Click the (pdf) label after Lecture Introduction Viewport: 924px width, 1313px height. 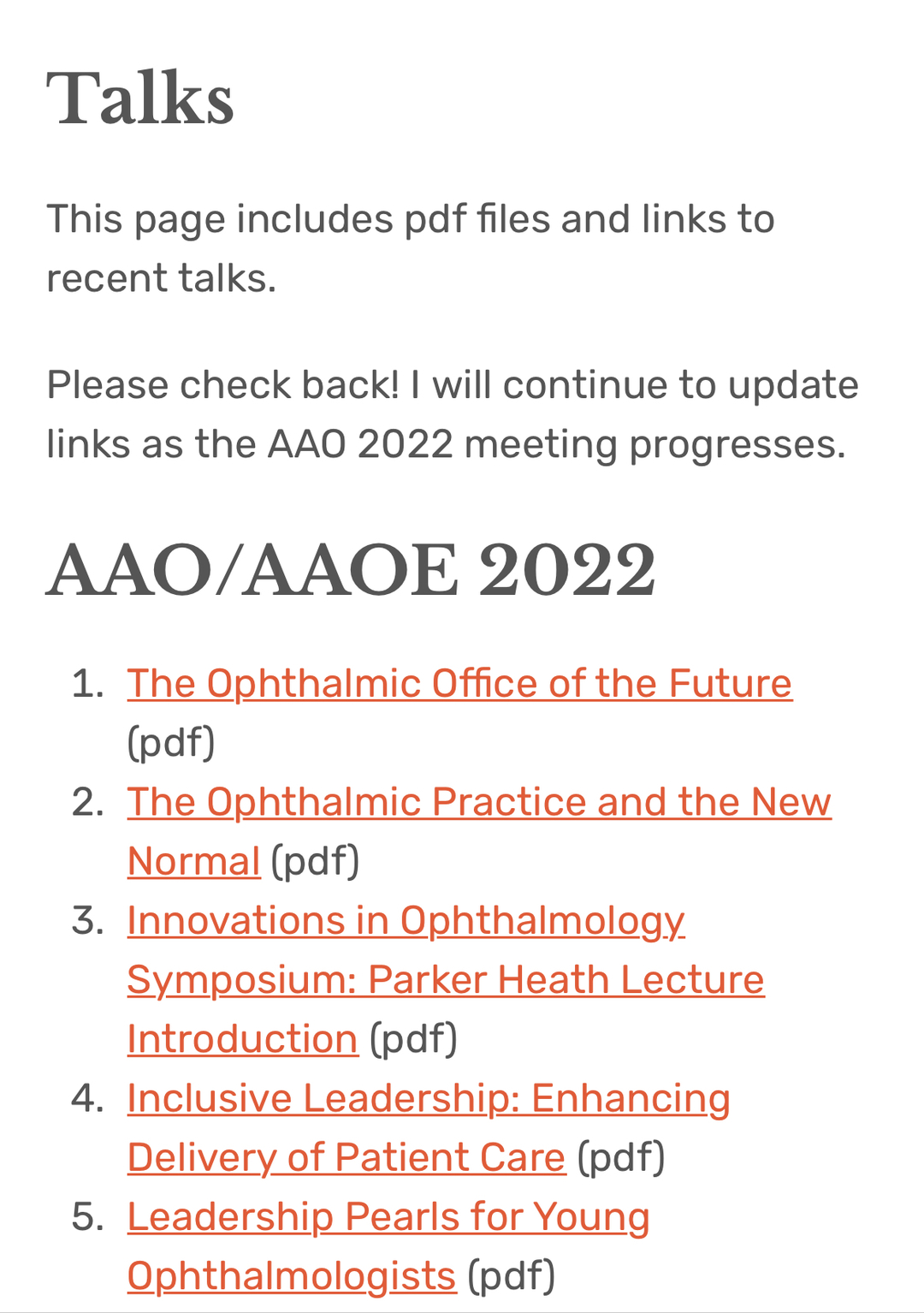(414, 1039)
